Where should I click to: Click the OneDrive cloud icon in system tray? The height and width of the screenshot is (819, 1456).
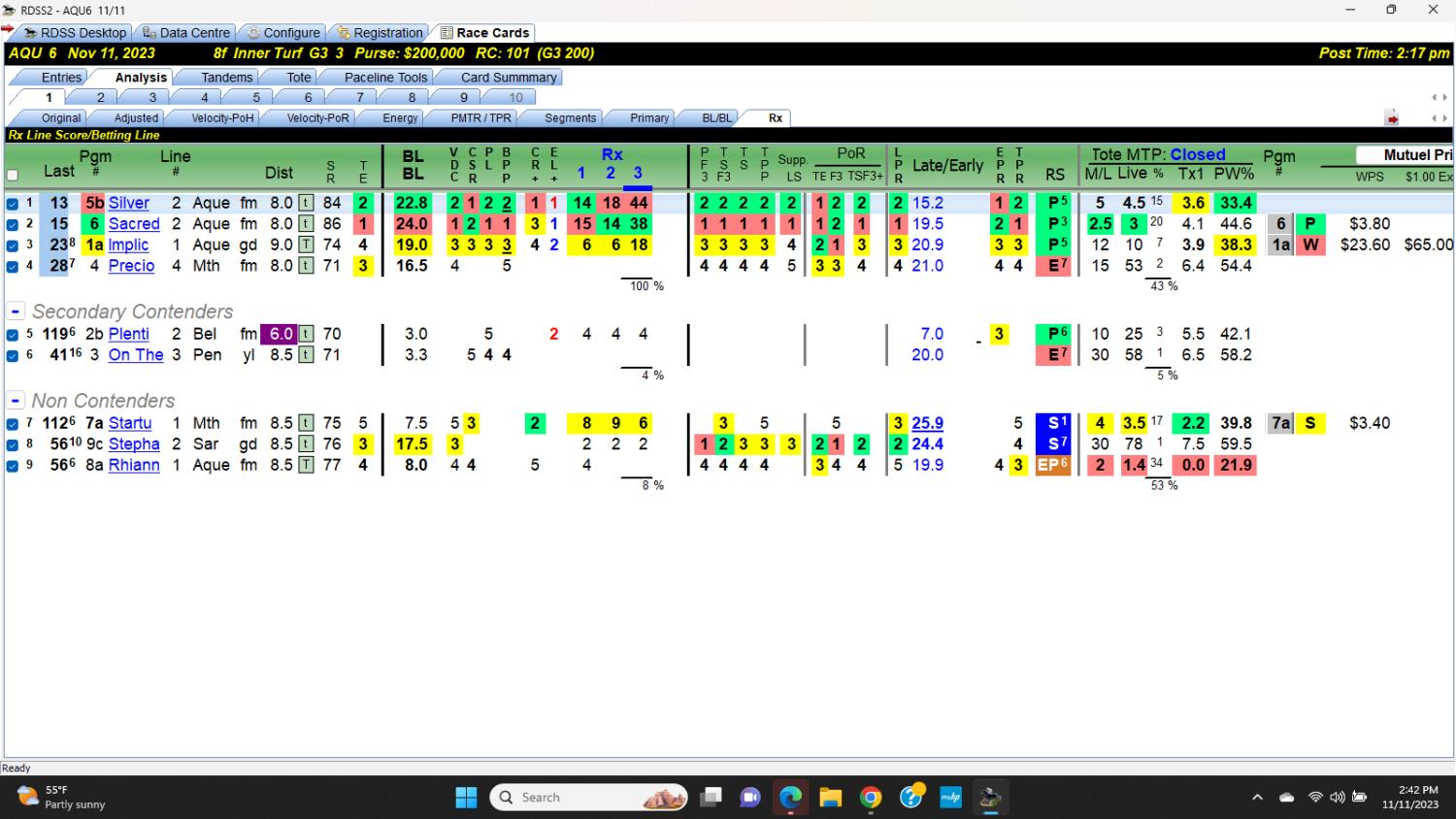[1287, 798]
